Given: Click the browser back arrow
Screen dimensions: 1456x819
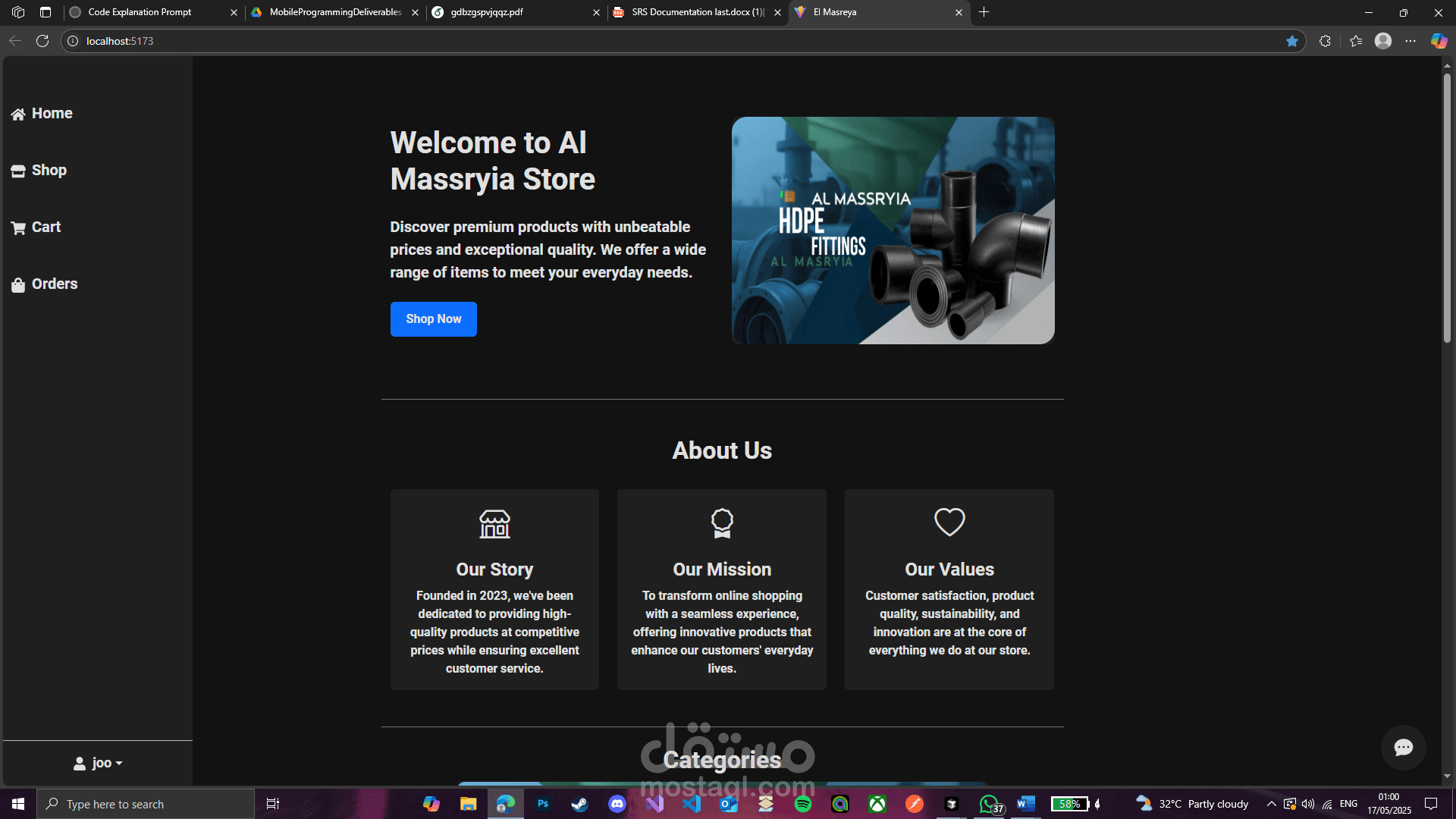Looking at the screenshot, I should click(15, 41).
